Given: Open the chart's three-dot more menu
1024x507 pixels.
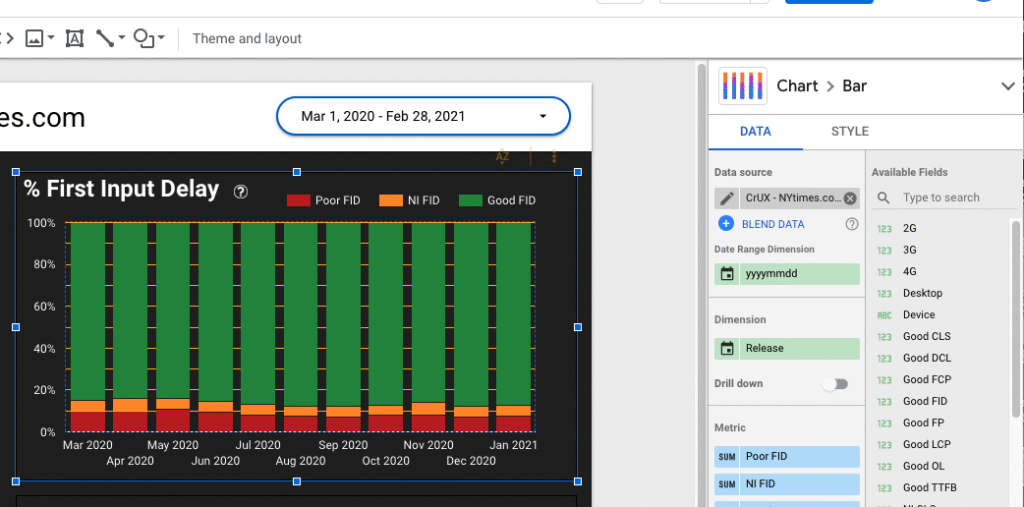Looking at the screenshot, I should tap(554, 157).
